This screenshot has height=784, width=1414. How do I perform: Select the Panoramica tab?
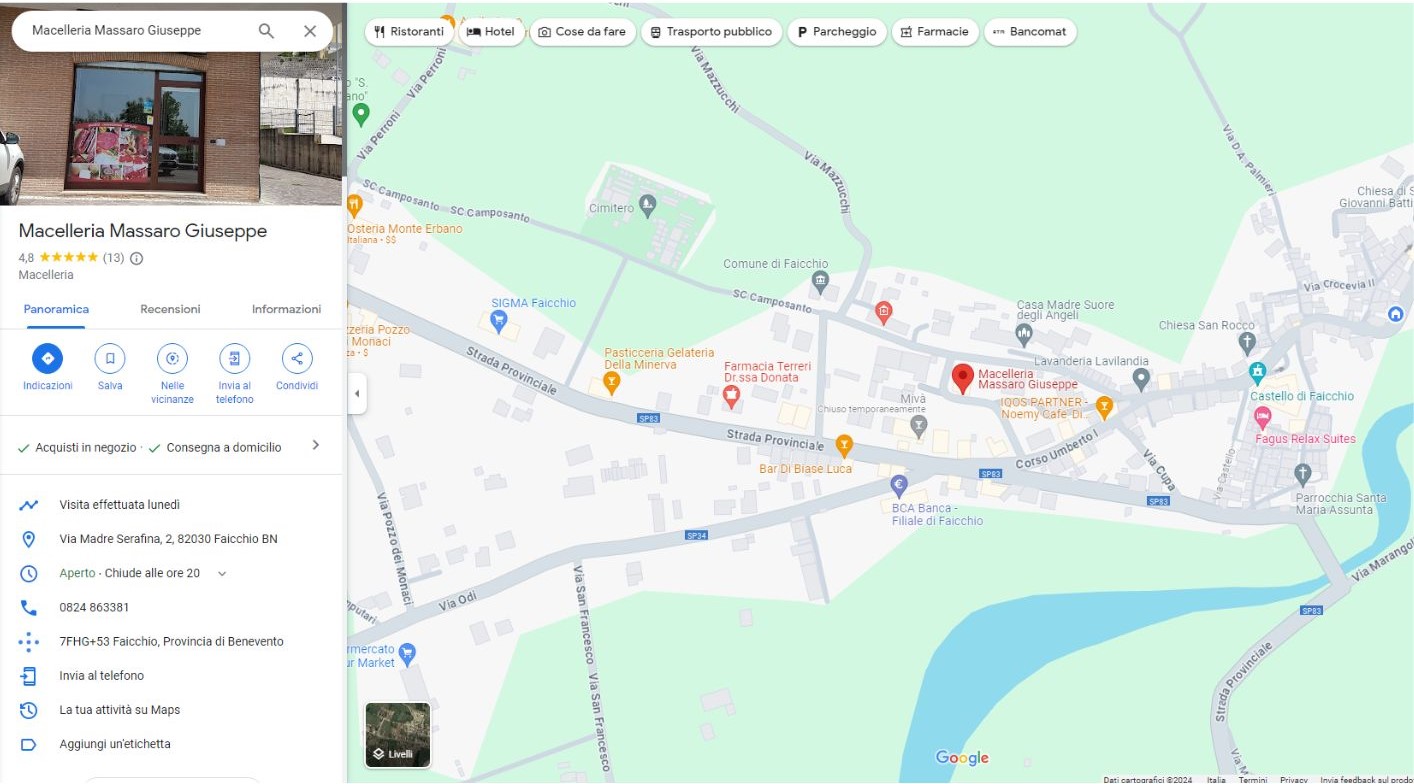(56, 309)
